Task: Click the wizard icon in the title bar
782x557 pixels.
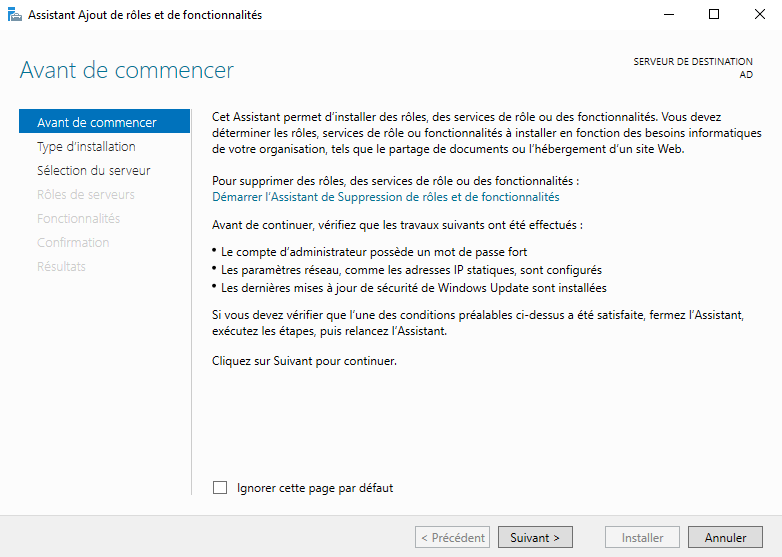Action: tap(15, 14)
